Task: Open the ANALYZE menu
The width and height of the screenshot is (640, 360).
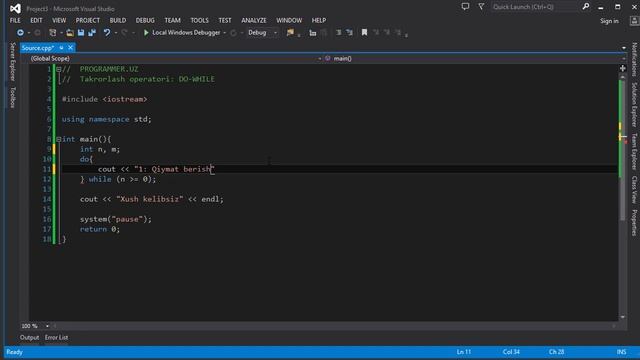Action: click(253, 20)
